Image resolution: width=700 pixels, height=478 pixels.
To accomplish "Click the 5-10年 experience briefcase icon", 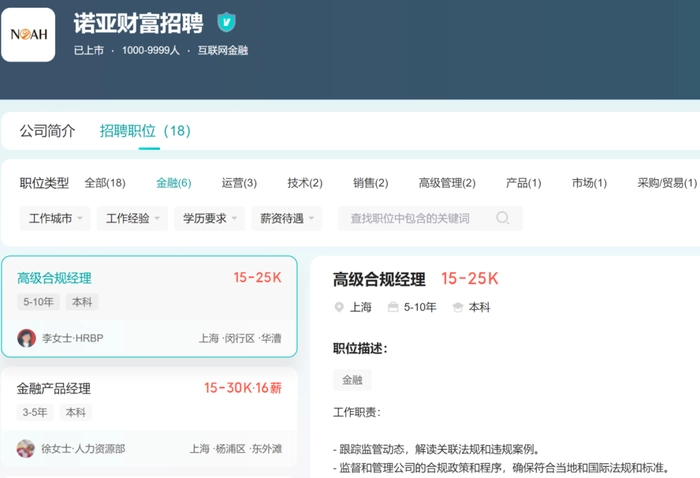I will tap(393, 308).
